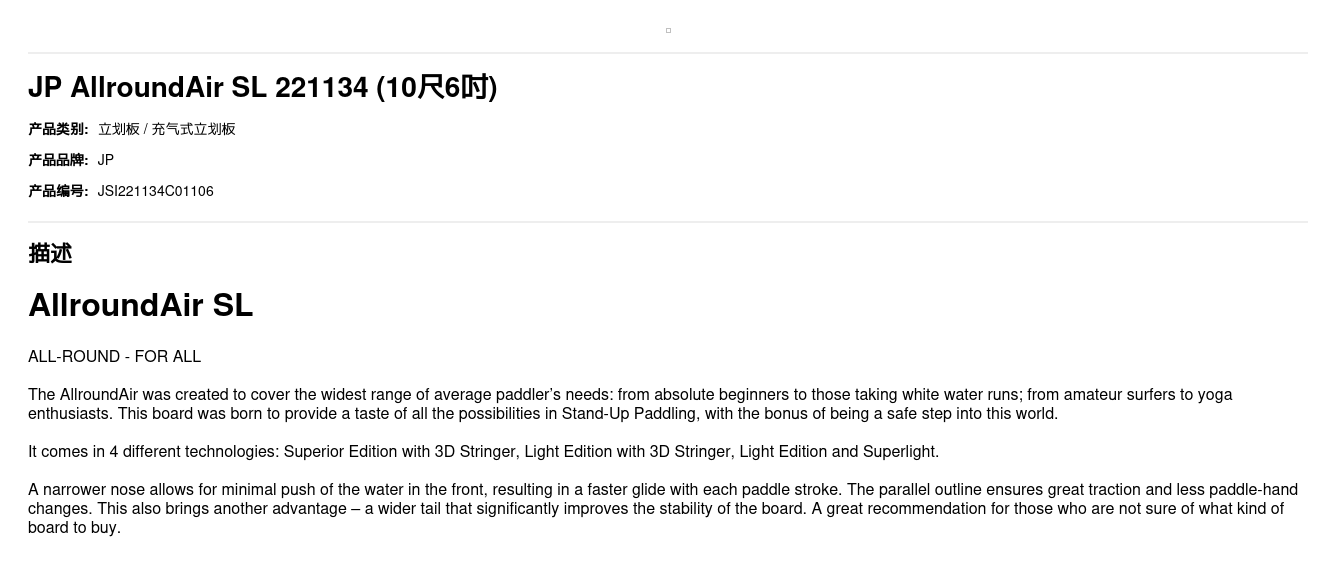Click the text 'Superior Edition with 3D Stringer'
This screenshot has width=1328, height=567.
[x=400, y=452]
